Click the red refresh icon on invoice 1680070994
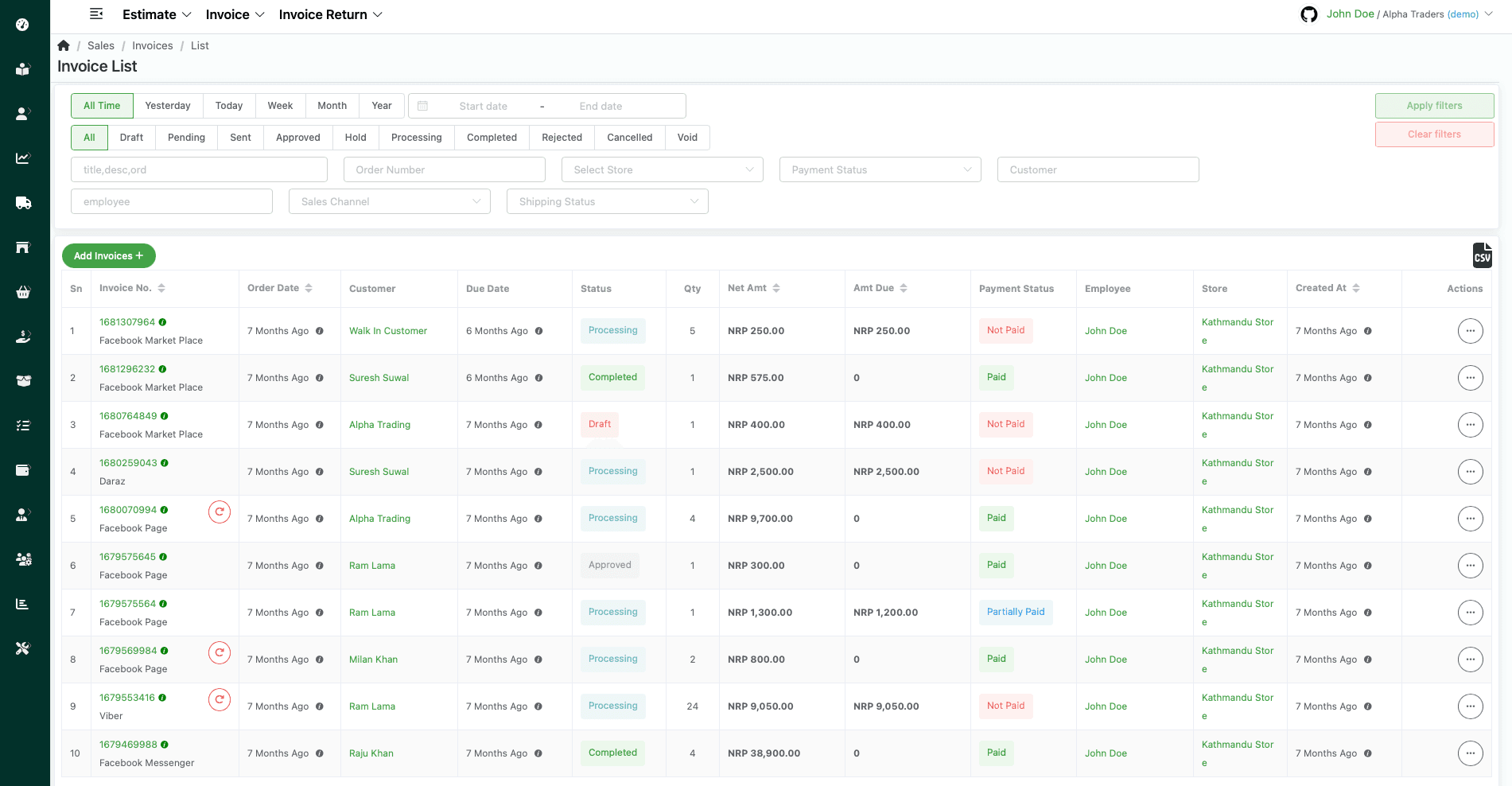Screen dimensions: 1512x786 coord(220,512)
